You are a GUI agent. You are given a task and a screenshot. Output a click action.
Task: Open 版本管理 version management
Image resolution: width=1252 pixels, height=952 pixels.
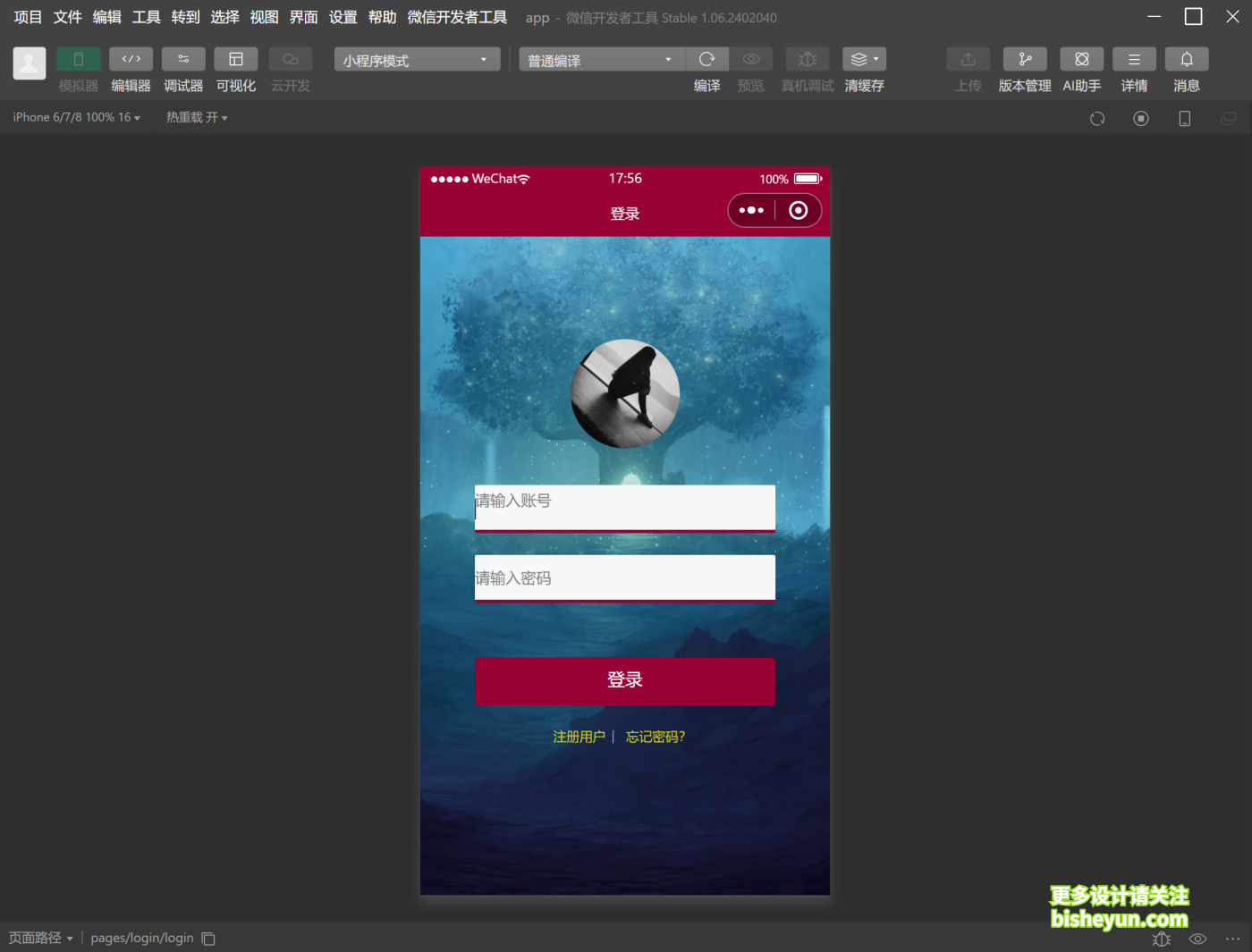[x=1024, y=59]
